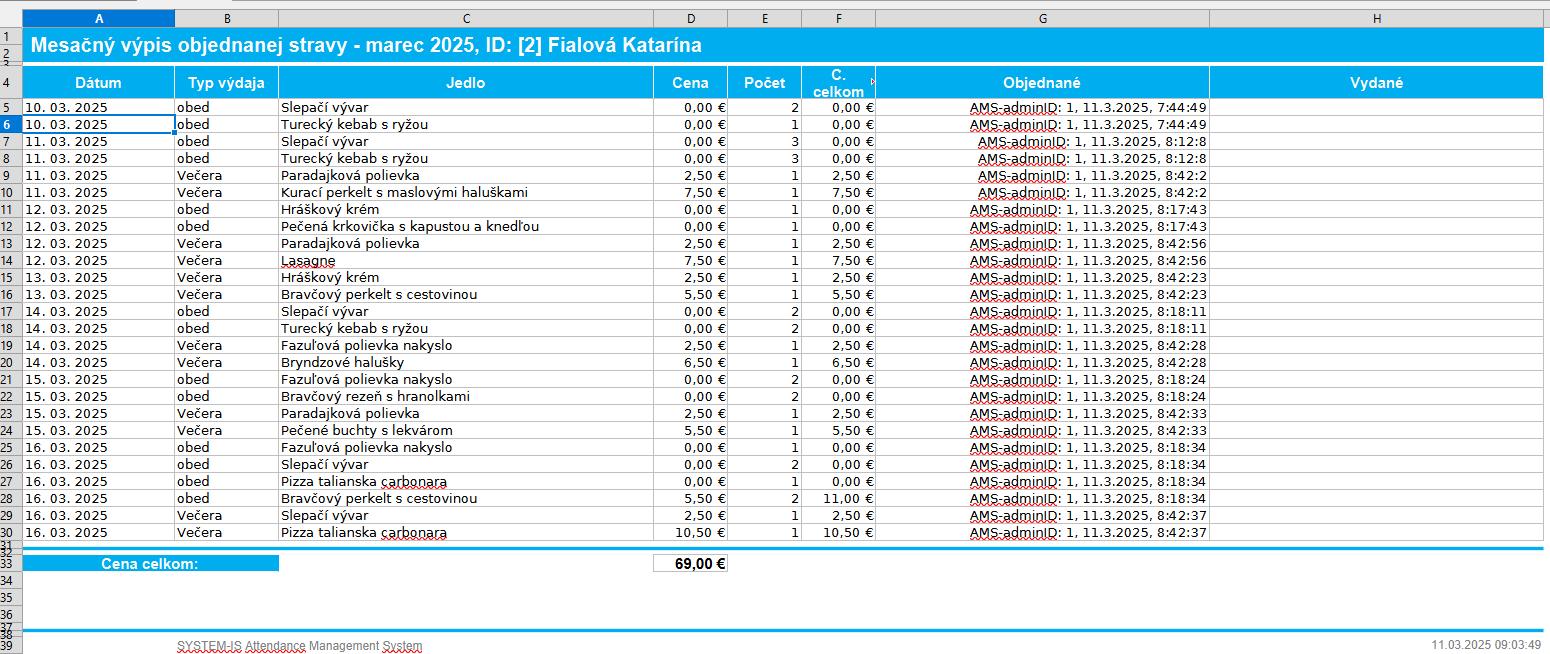The width and height of the screenshot is (1550, 654).
Task: Select column H header
Action: 1376,19
